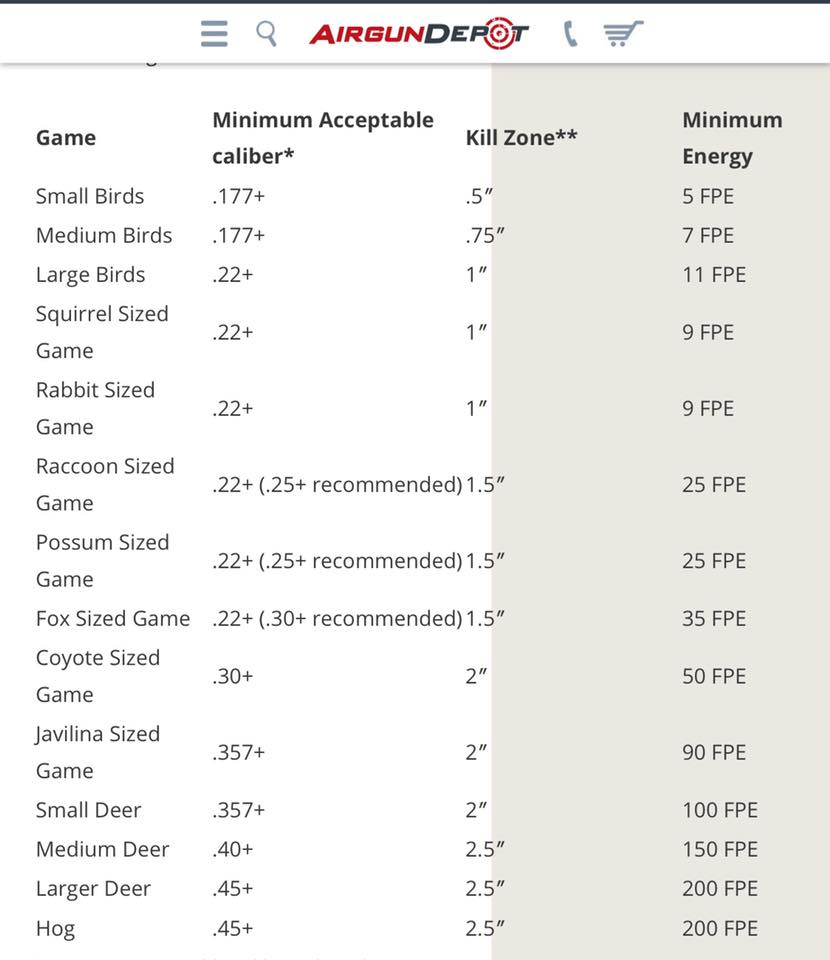Click the Fox Sized Game label
Screen dimensions: 830x960
(113, 618)
